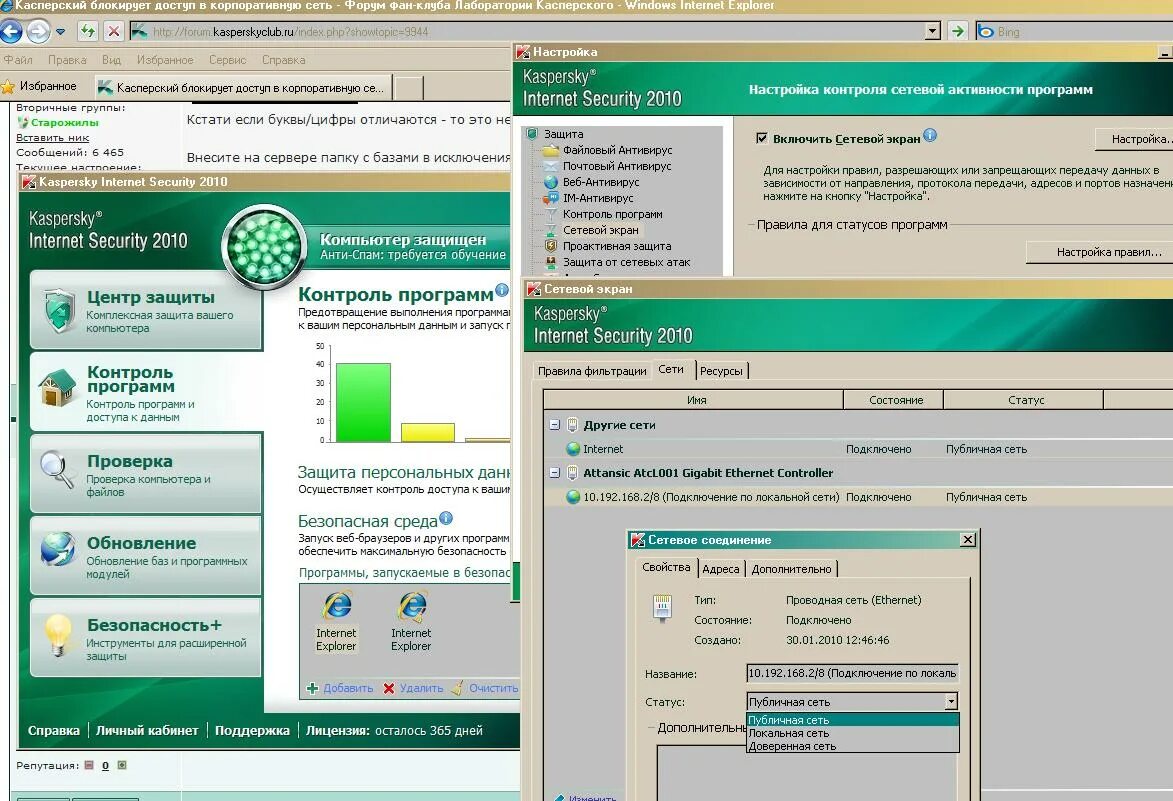Viewport: 1173px width, 801px height.
Task: Open the Обновление globe section
Action: (146, 556)
